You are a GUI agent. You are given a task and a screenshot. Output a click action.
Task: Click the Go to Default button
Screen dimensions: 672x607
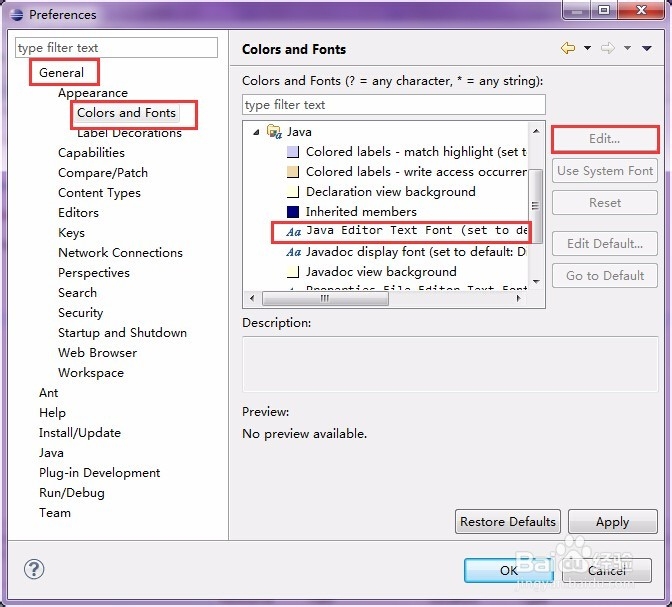[605, 275]
